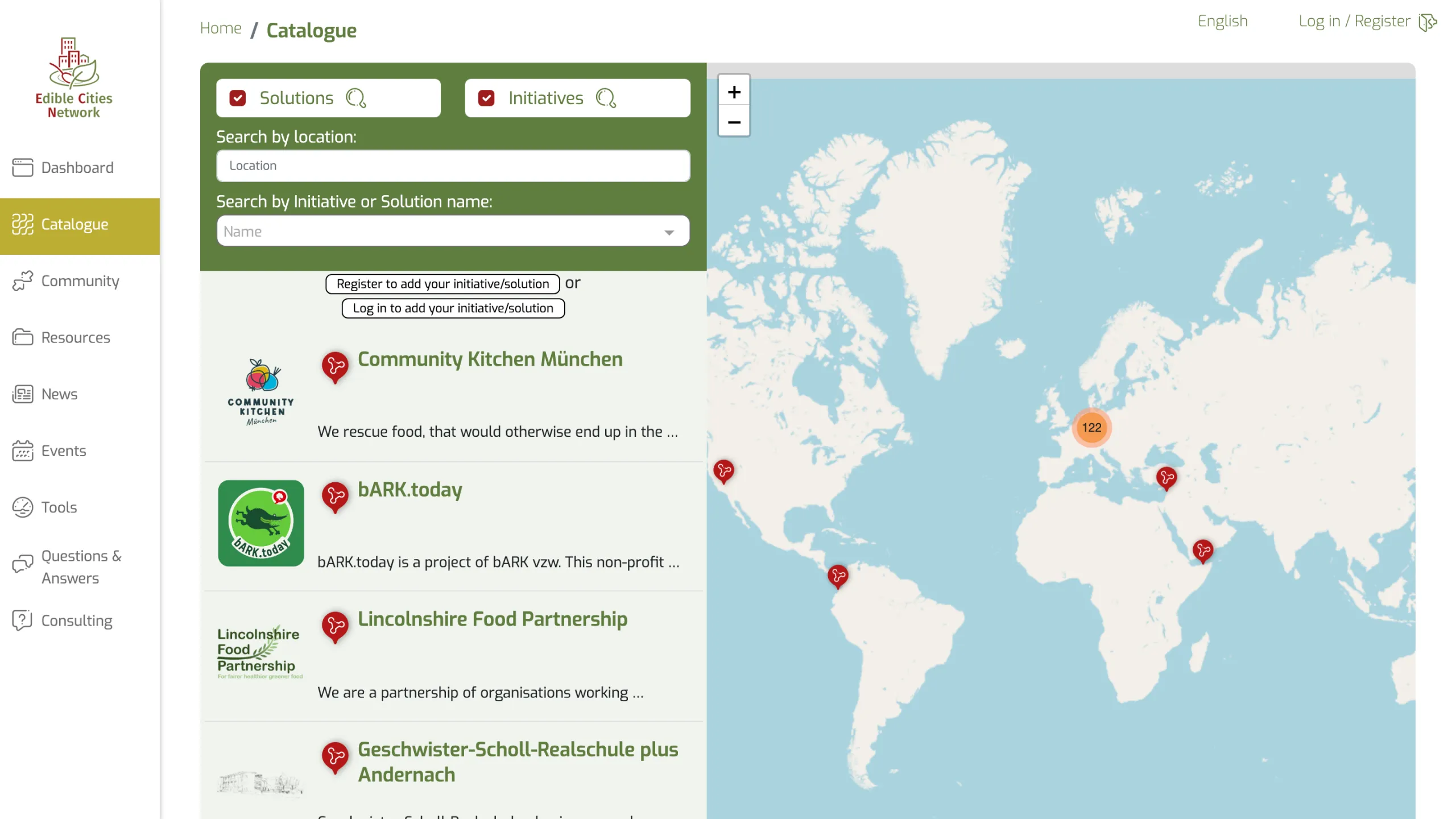Image resolution: width=1456 pixels, height=819 pixels.
Task: Click the map marker on the US west coast
Action: point(724,472)
